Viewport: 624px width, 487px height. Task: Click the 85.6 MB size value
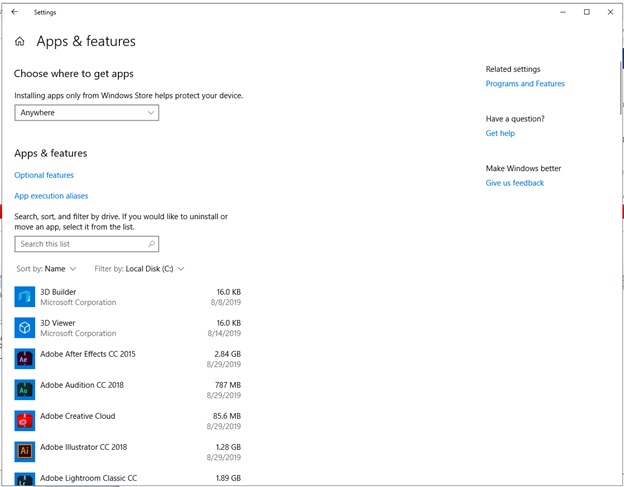pyautogui.click(x=227, y=416)
